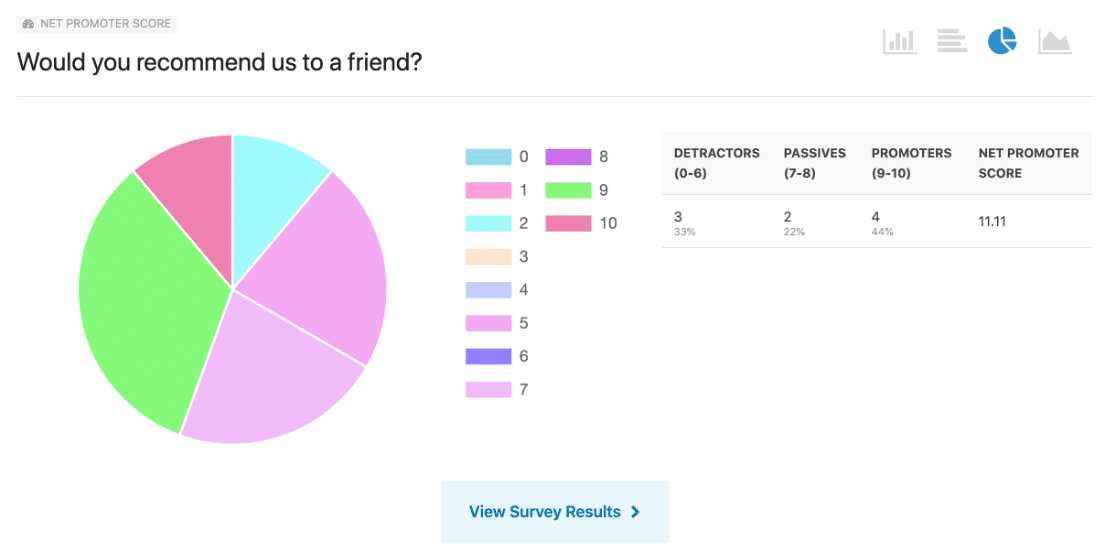Click legend entry for score 7

(x=497, y=390)
